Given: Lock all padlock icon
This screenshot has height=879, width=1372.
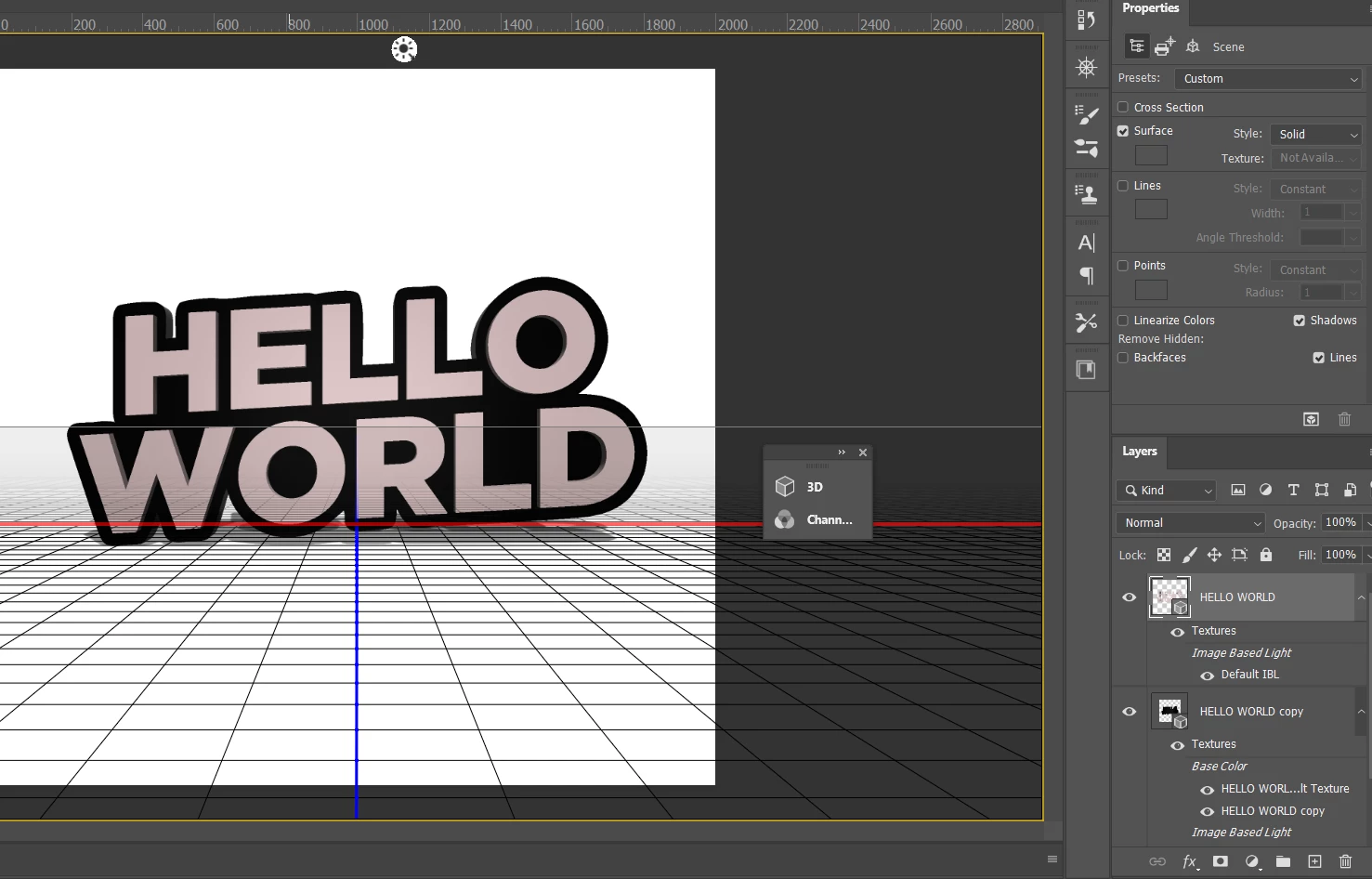Looking at the screenshot, I should [1265, 555].
